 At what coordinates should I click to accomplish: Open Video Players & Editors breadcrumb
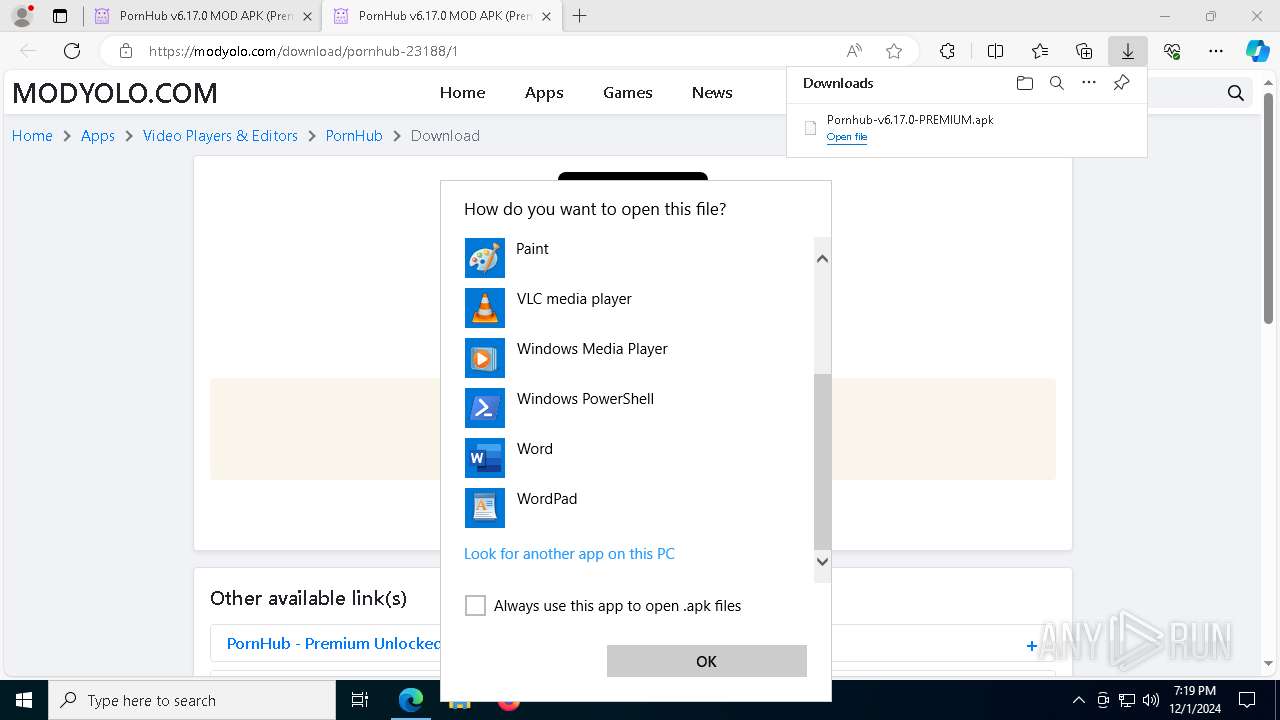(x=220, y=136)
